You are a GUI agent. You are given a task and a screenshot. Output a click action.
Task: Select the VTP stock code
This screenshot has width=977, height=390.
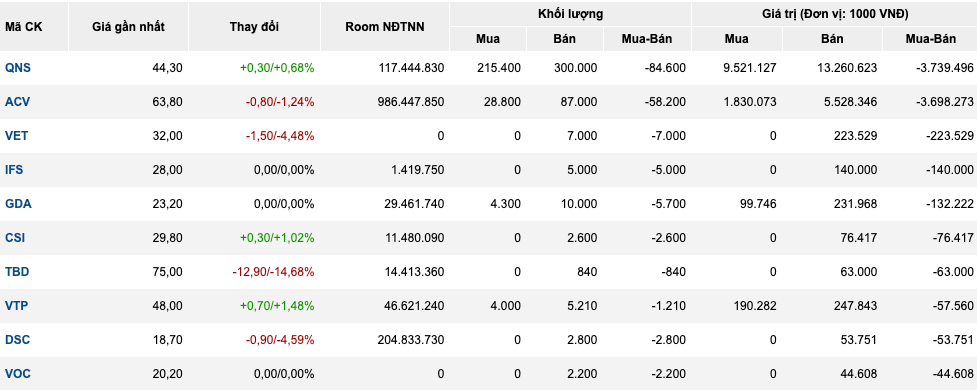pos(16,306)
